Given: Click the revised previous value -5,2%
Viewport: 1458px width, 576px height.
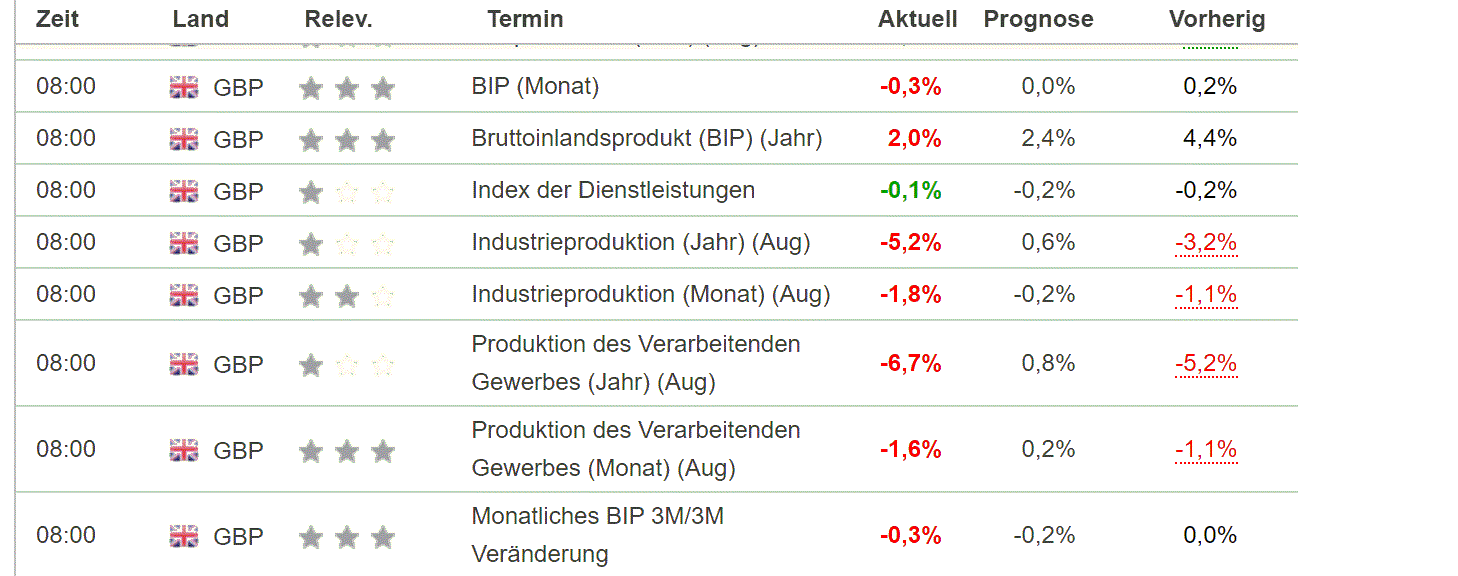Looking at the screenshot, I should pos(1206,364).
